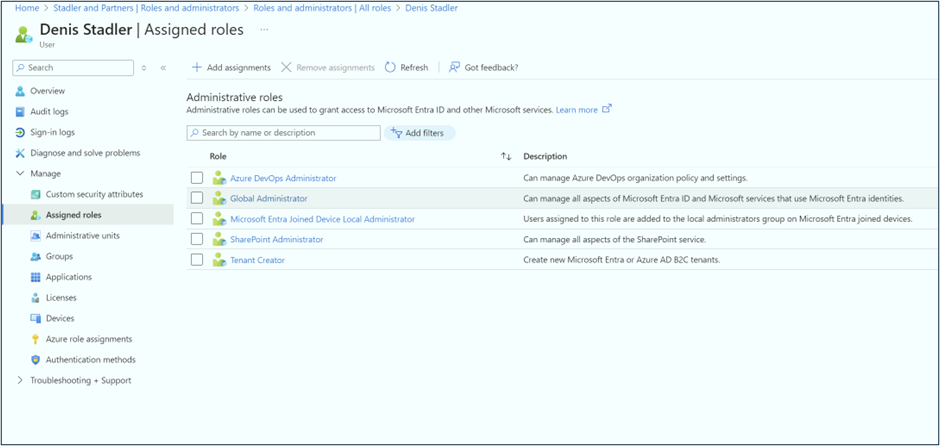
Task: Go to All roles breadcrumb link
Action: click(x=322, y=8)
